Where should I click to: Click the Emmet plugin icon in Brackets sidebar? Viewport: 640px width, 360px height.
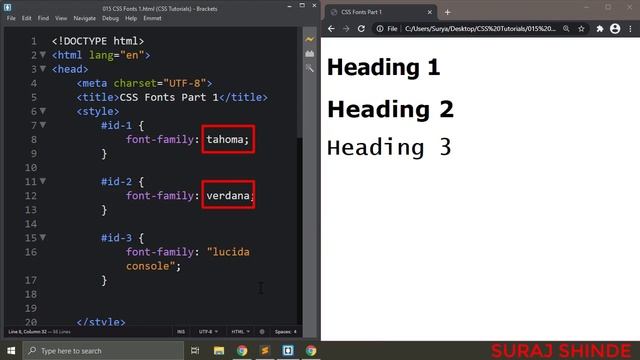tap(310, 68)
